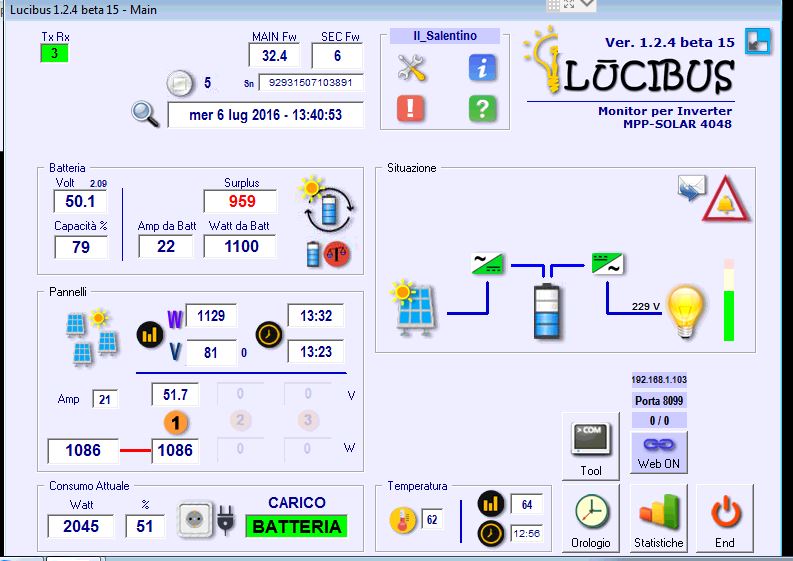
Task: Open the Orologio clock button
Action: 591,519
